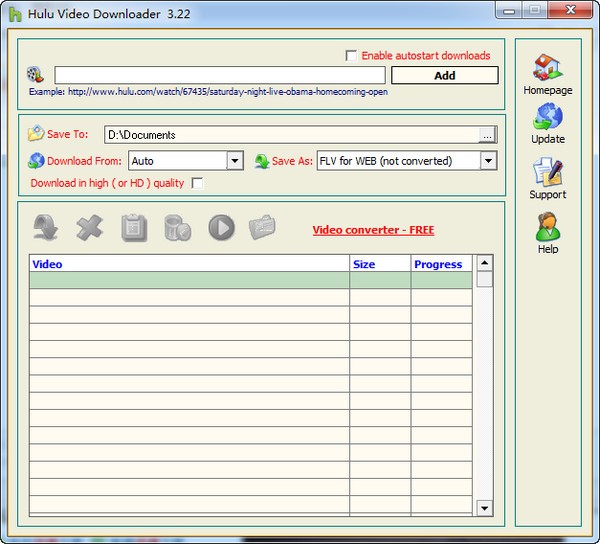This screenshot has height=544, width=600.
Task: Select the highlighted first row in video list
Action: 251,280
